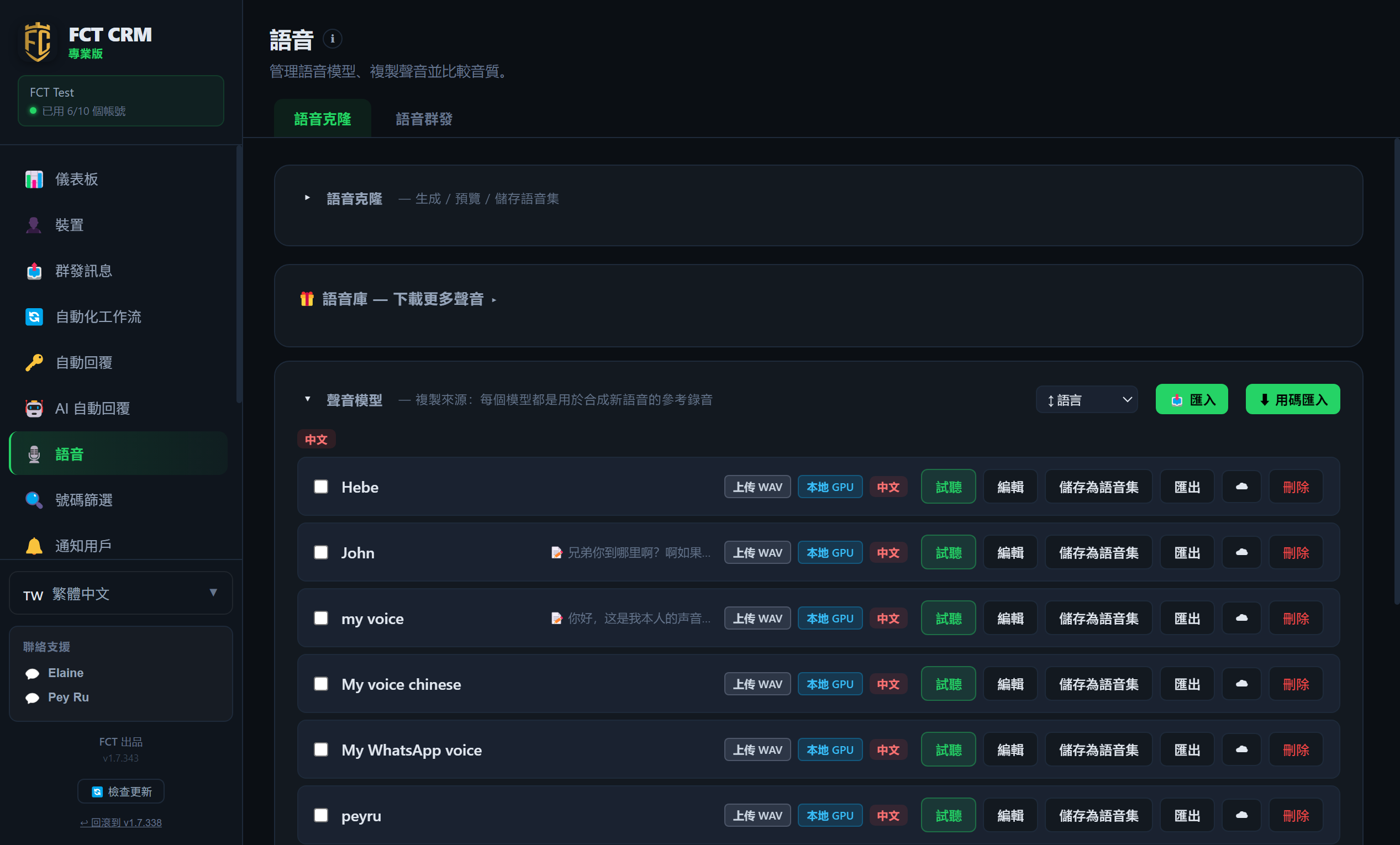The height and width of the screenshot is (845, 1400).
Task: Switch to the 語音克隆 tab
Action: click(322, 119)
